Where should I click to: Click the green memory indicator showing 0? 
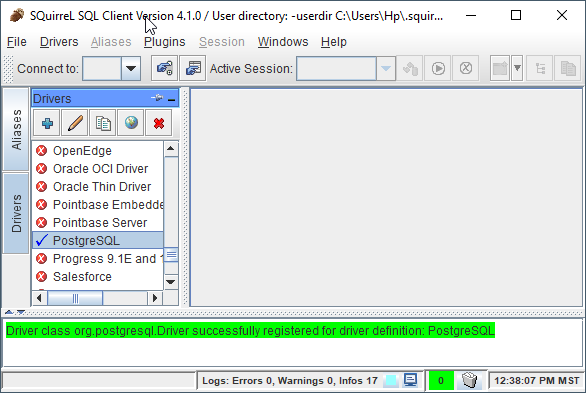click(x=441, y=381)
